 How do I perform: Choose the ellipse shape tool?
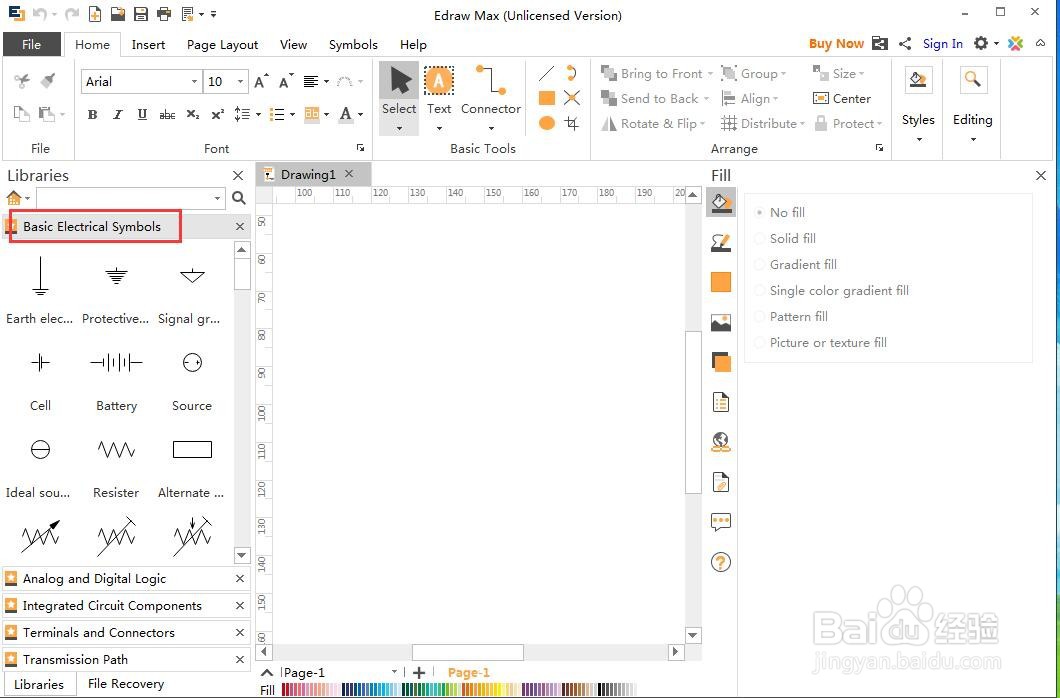pyautogui.click(x=547, y=123)
